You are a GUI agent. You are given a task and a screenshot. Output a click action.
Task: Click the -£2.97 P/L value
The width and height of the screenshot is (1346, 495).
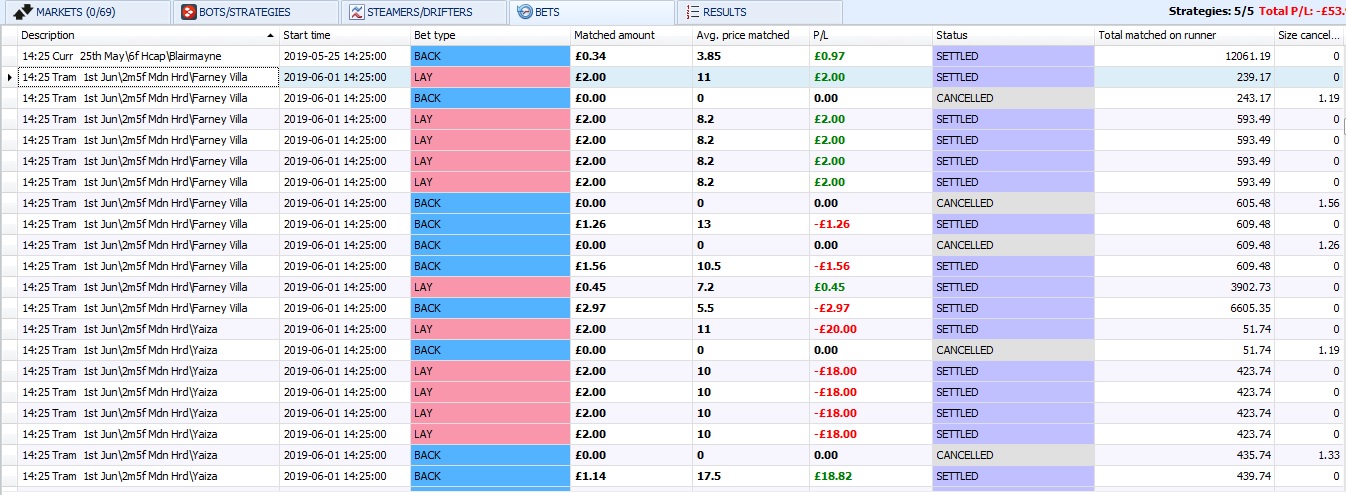coord(832,308)
